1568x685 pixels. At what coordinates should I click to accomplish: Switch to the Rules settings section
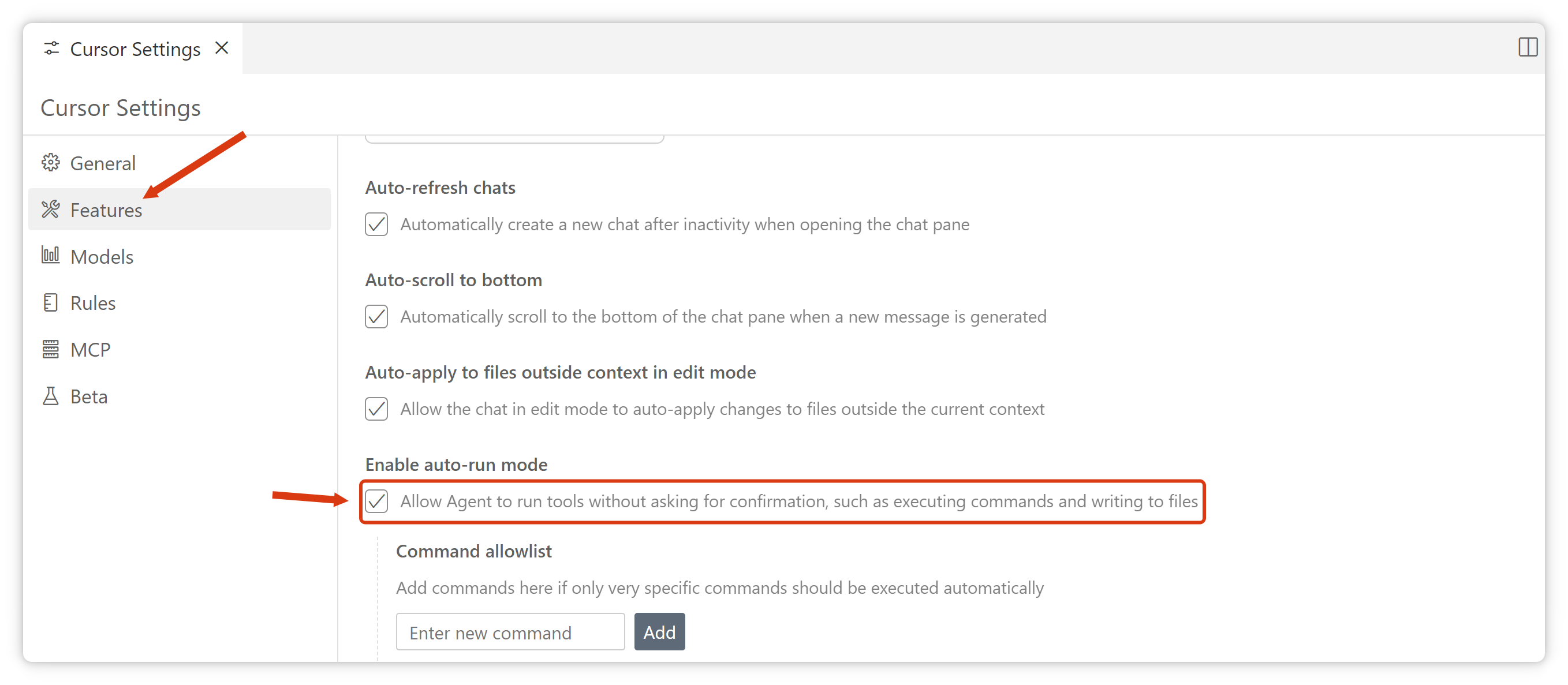92,303
